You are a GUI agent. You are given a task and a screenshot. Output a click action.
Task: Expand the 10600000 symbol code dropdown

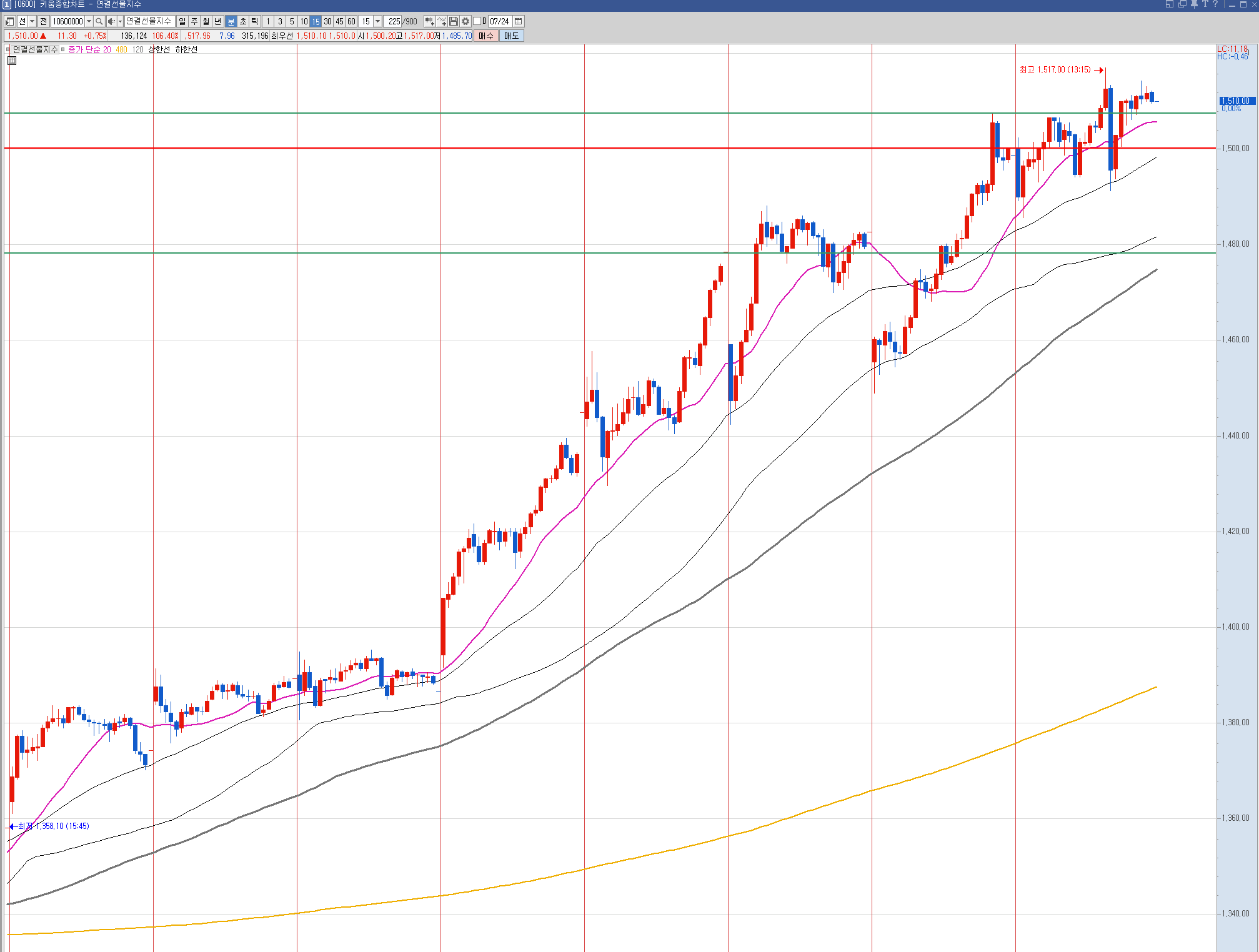tap(89, 21)
